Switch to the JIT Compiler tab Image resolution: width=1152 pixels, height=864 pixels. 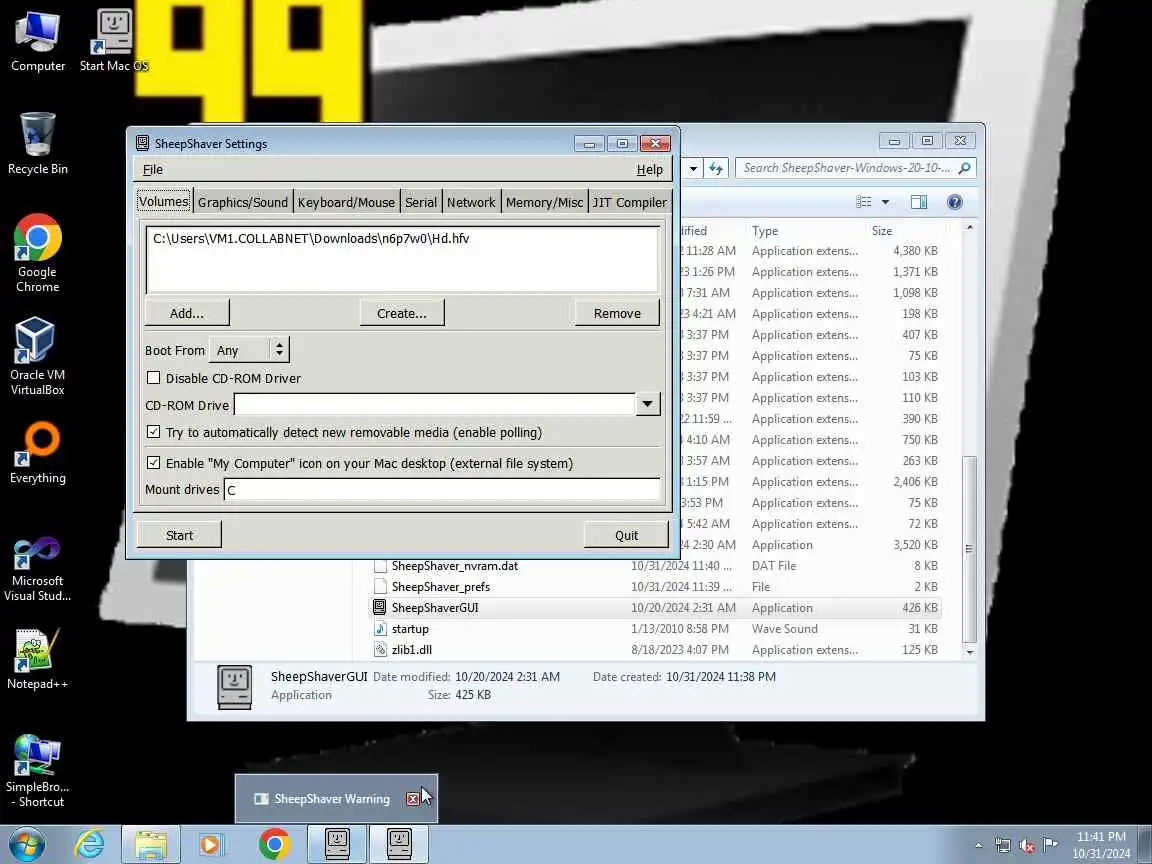click(630, 202)
